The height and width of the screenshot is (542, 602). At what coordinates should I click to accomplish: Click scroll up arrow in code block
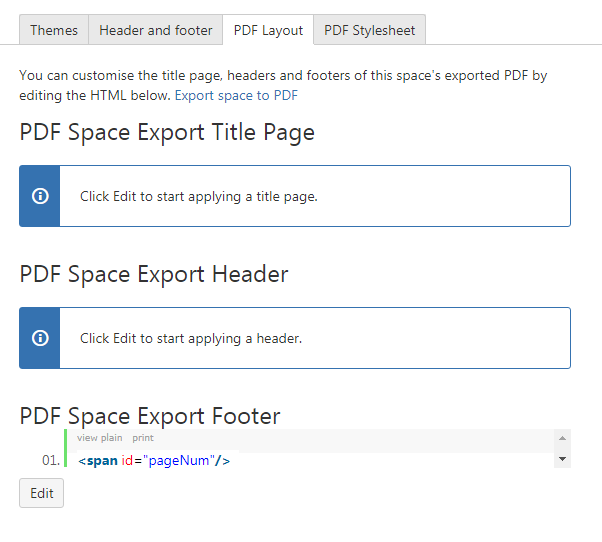(562, 438)
